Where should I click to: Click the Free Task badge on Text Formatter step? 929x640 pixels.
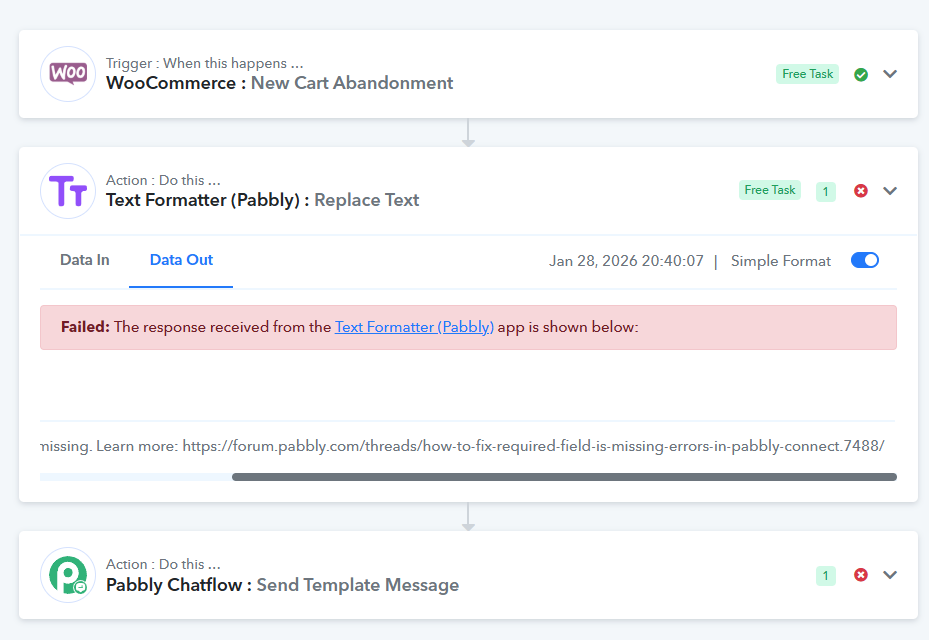pyautogui.click(x=770, y=190)
